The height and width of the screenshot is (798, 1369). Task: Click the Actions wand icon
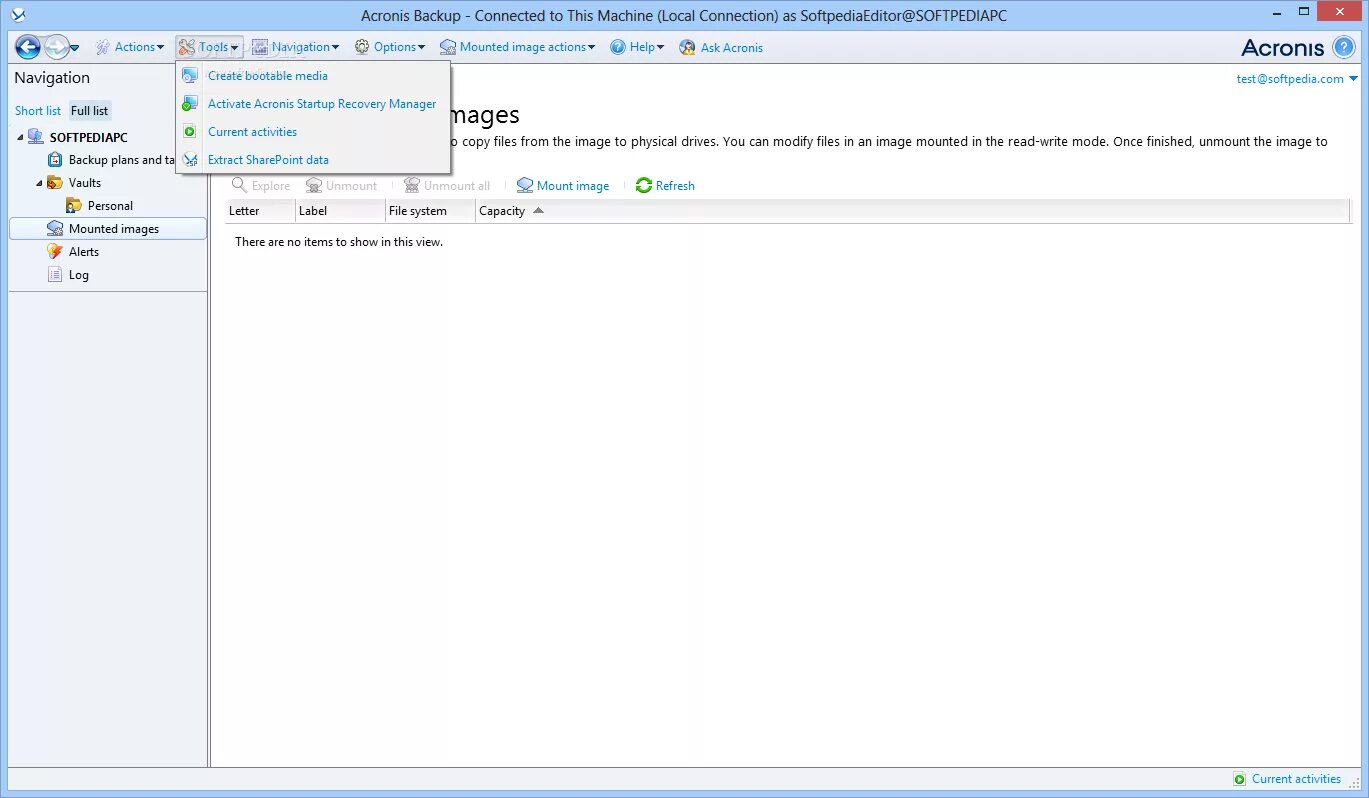pyautogui.click(x=103, y=47)
